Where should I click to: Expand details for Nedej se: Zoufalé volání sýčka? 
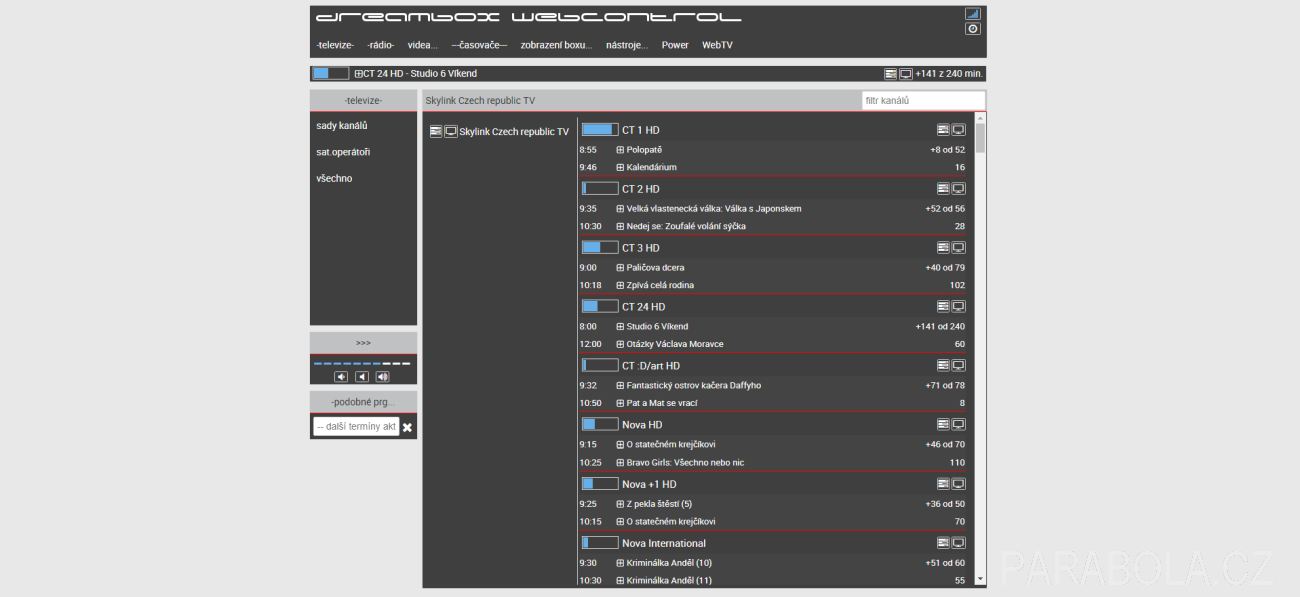click(620, 227)
